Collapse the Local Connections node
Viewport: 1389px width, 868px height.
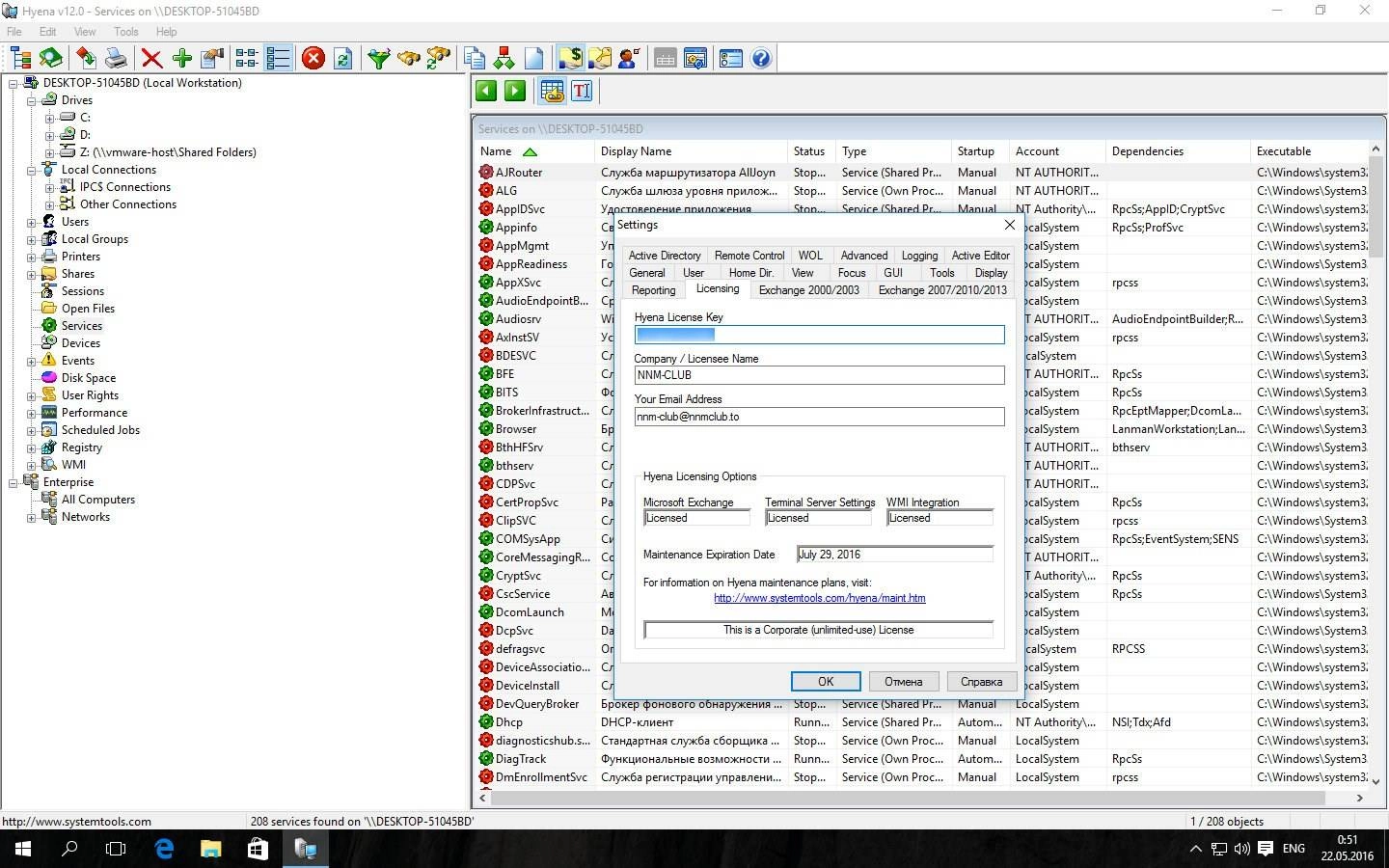[x=32, y=170]
